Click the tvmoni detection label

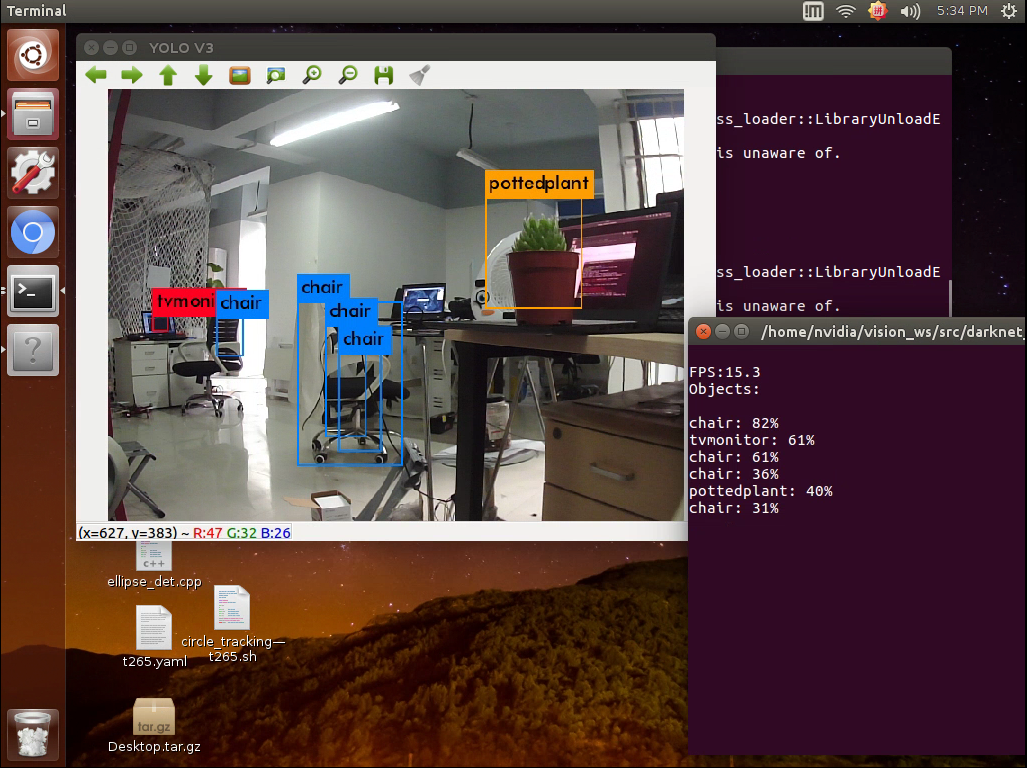(184, 302)
